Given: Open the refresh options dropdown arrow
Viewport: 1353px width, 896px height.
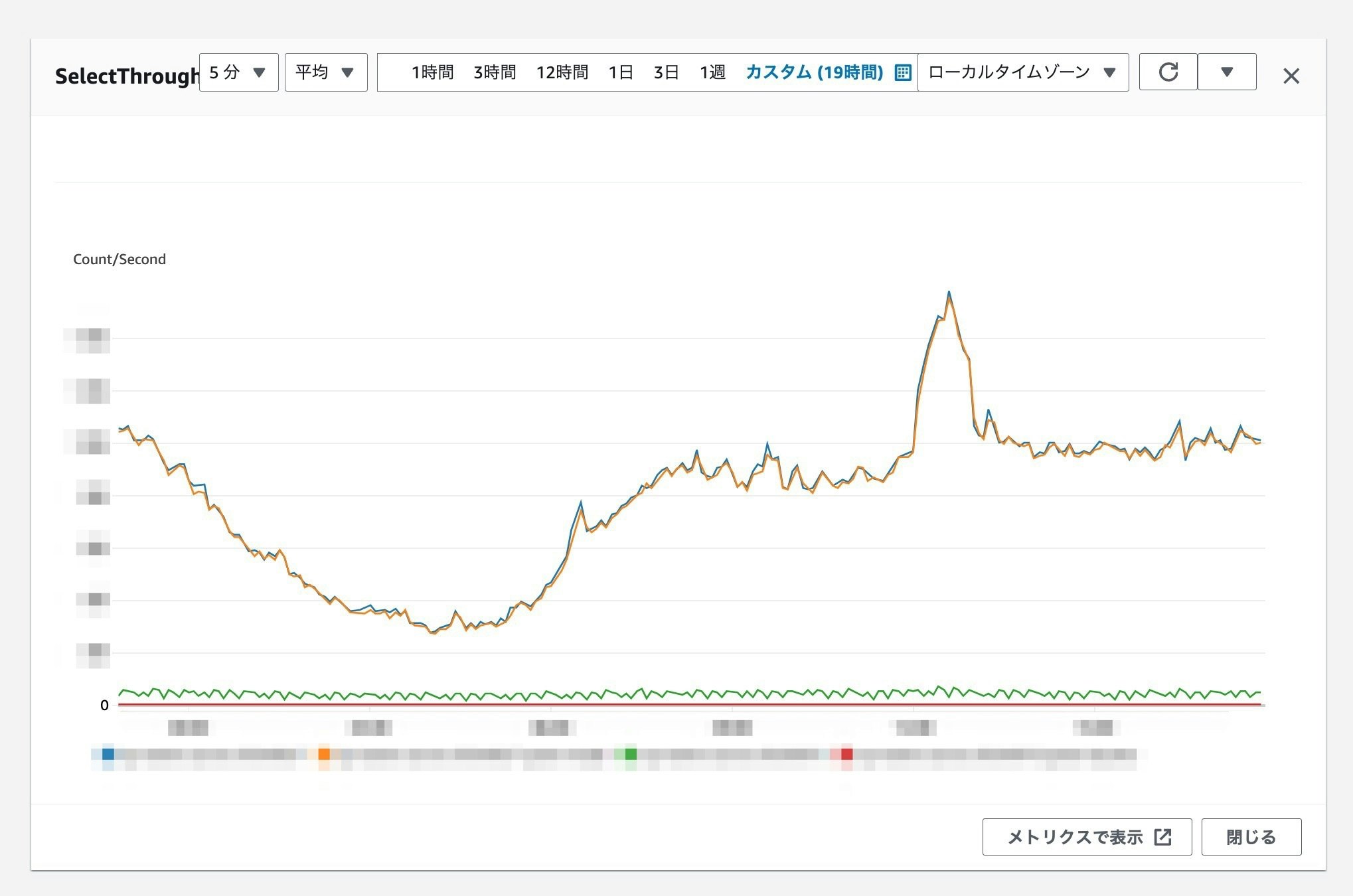Looking at the screenshot, I should click(x=1226, y=72).
